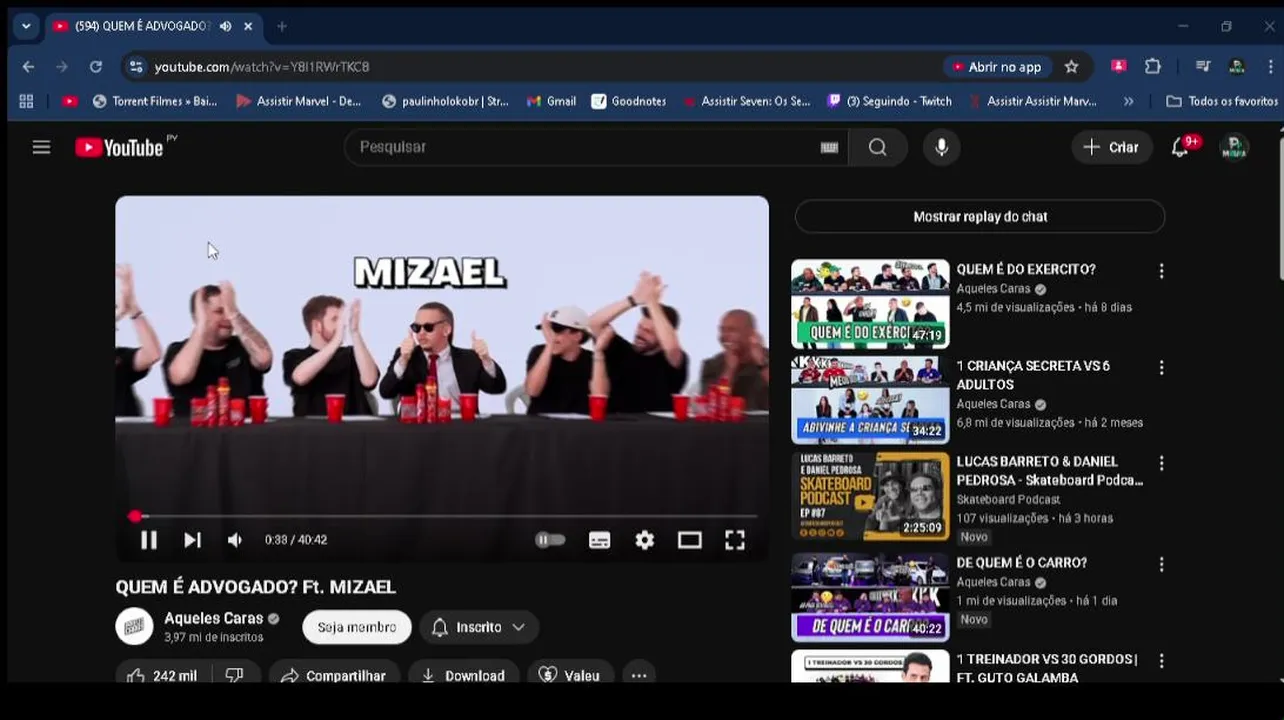The image size is (1284, 720).
Task: Open more options for QUEM É DO EXERCITO?
Action: [x=1161, y=271]
